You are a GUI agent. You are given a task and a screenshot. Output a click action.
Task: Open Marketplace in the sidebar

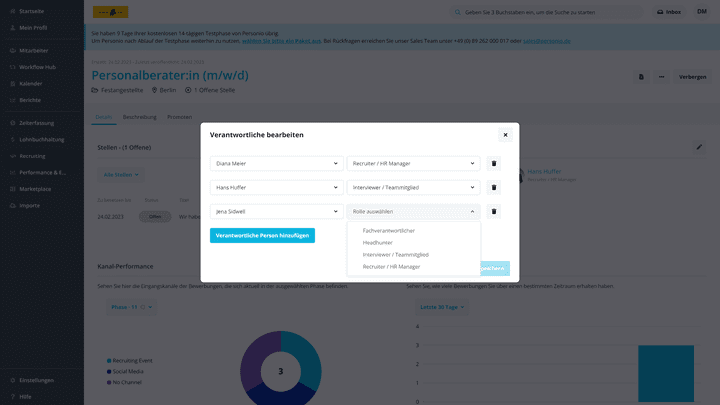pos(35,189)
